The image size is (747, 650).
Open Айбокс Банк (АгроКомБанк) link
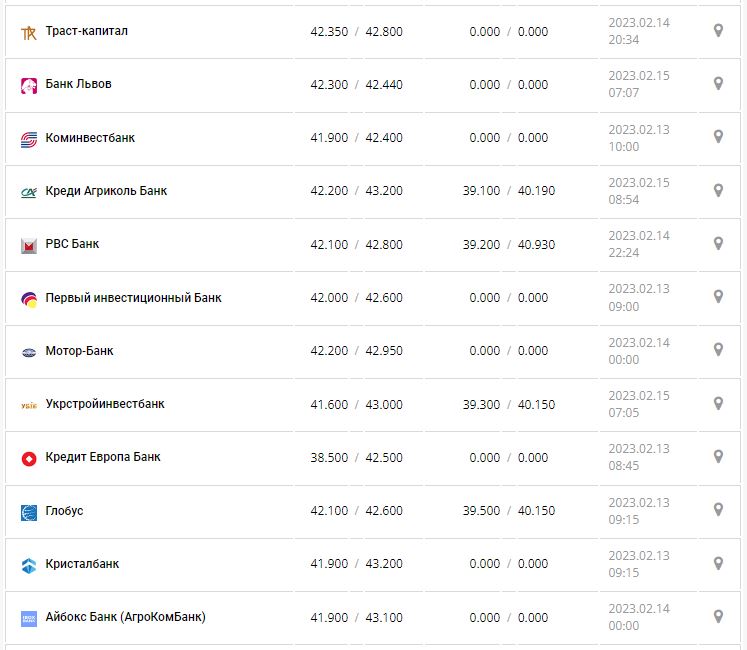click(126, 617)
